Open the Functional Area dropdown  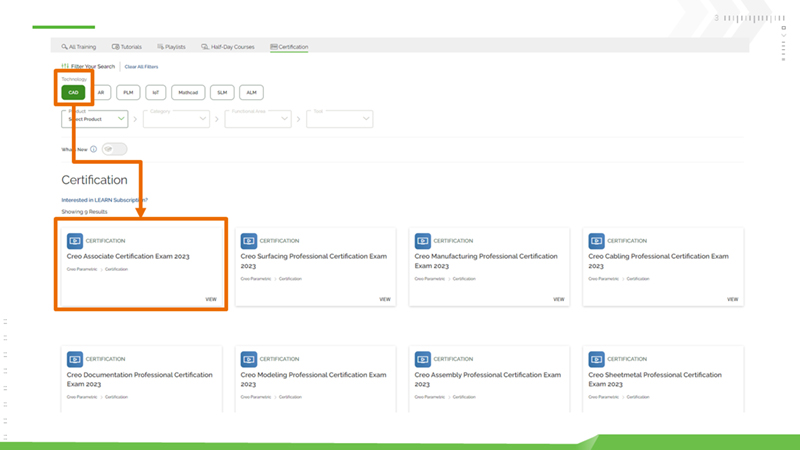tap(257, 119)
